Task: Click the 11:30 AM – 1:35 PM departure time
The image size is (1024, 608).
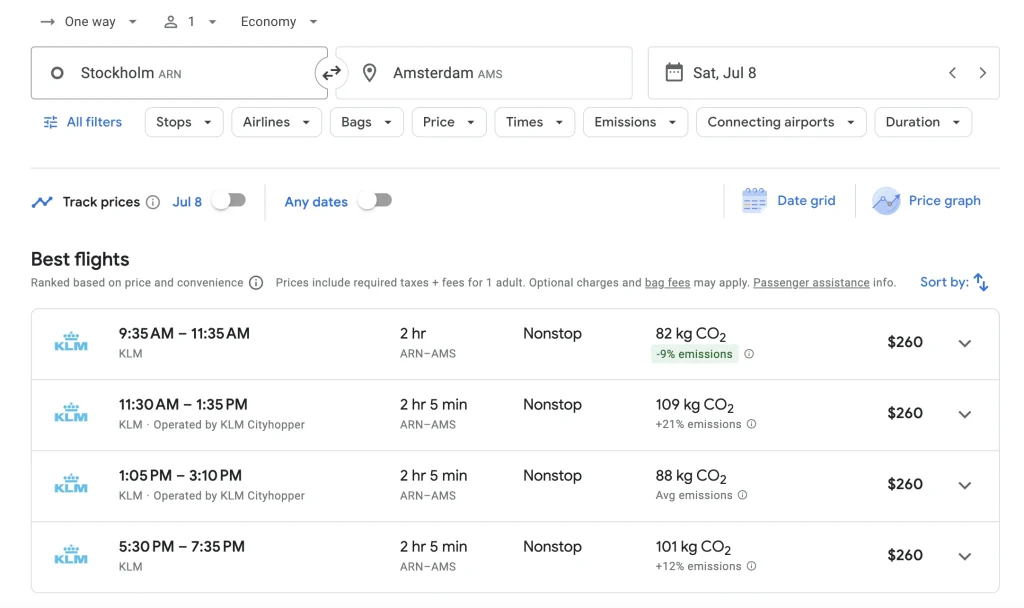Action: point(183,404)
